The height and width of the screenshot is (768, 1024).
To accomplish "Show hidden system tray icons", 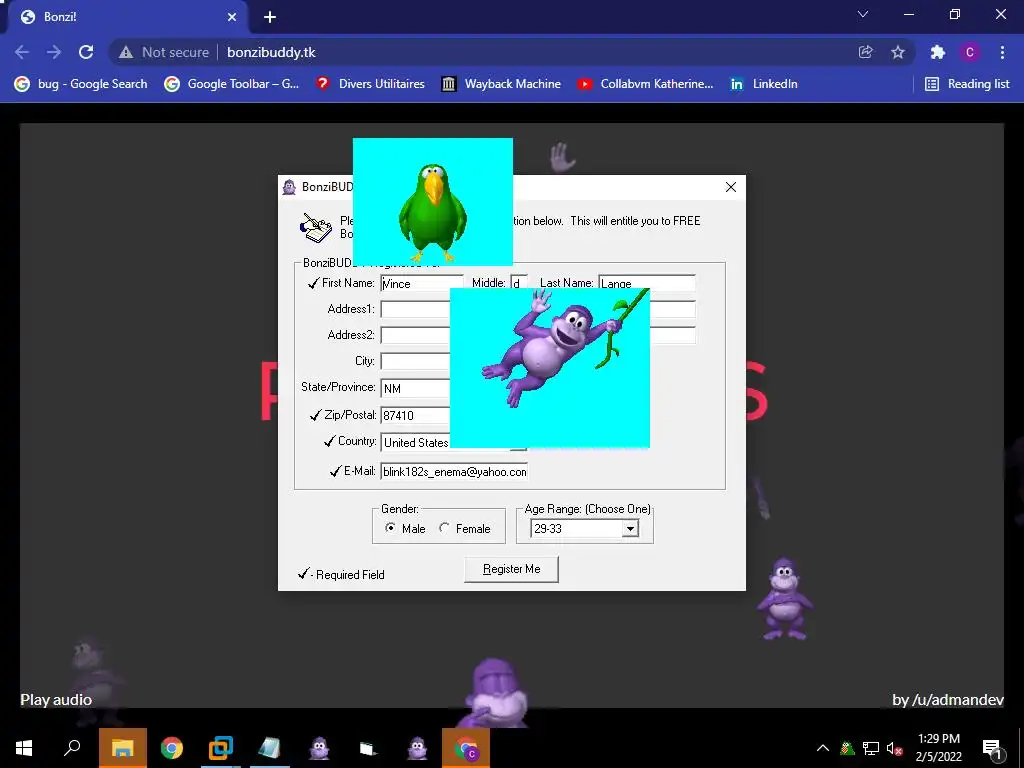I will point(823,748).
